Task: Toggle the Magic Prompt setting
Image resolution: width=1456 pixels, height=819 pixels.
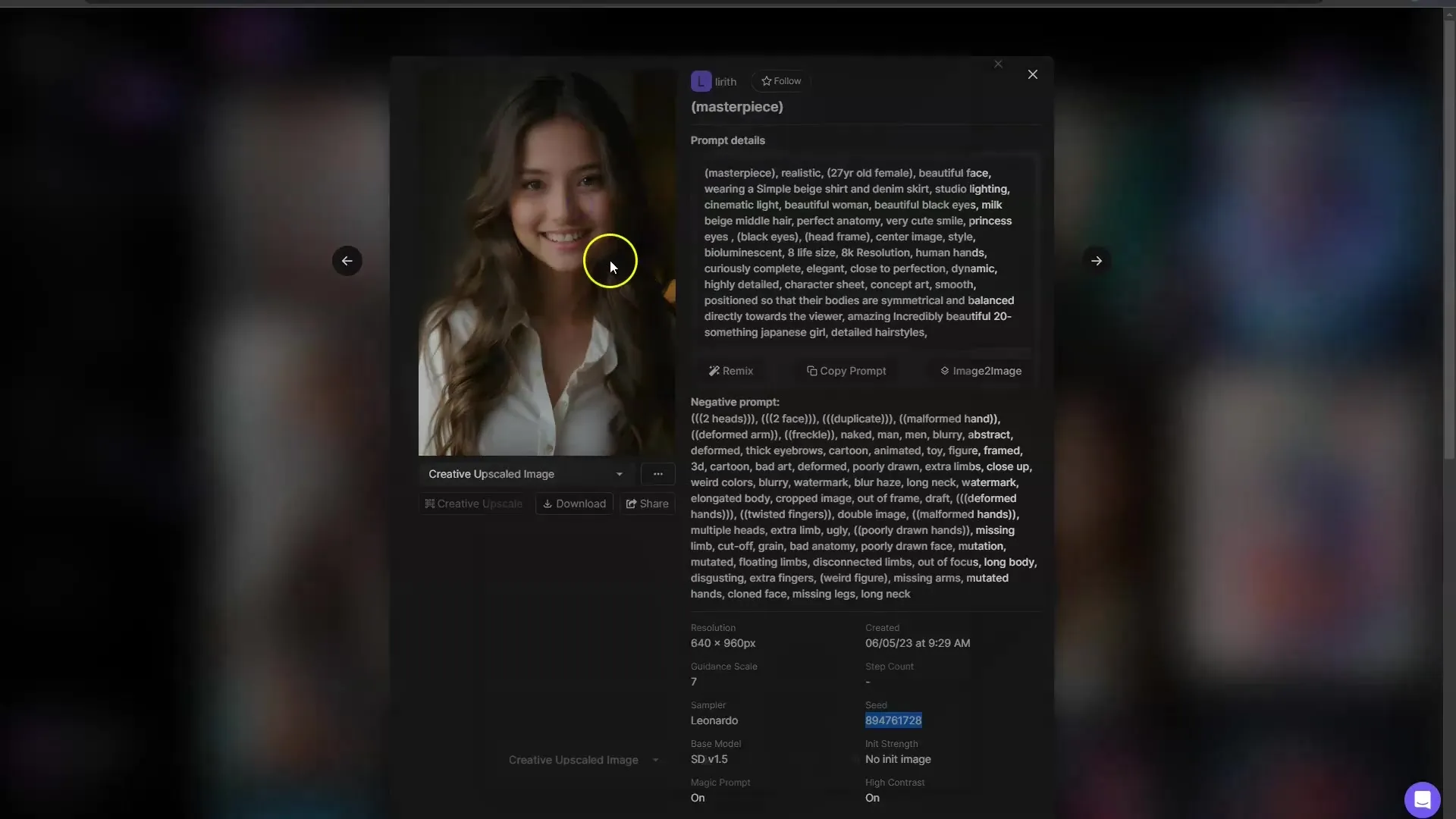Action: click(x=697, y=798)
